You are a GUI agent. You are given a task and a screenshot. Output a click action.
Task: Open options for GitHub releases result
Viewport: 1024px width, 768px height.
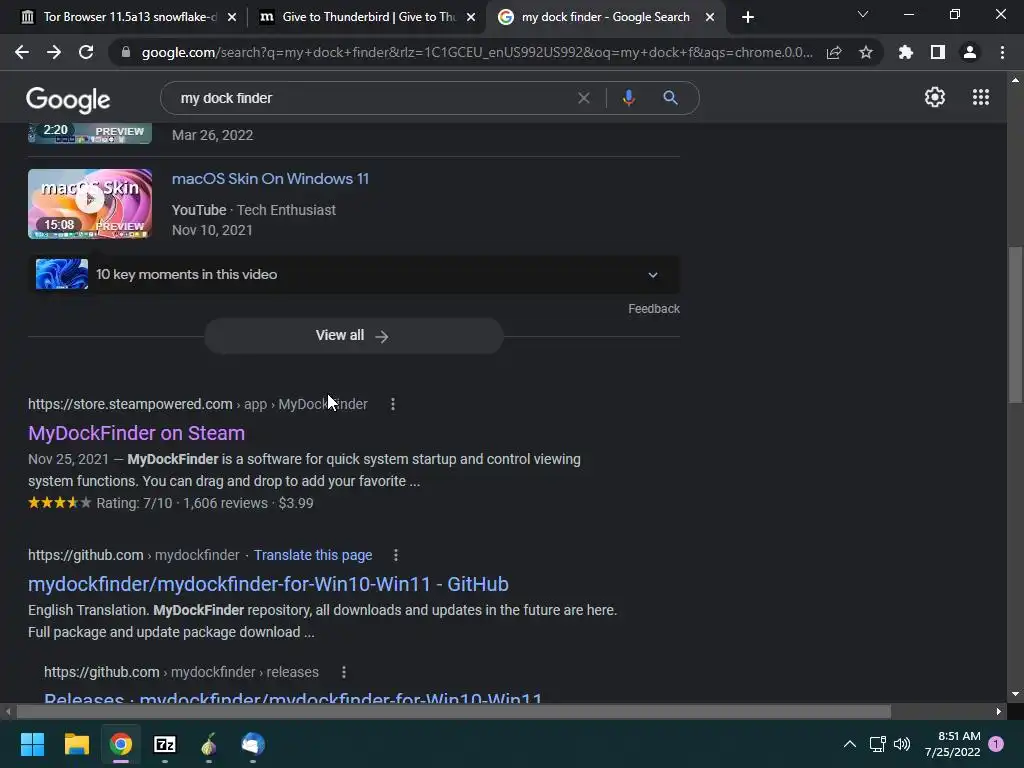[344, 672]
